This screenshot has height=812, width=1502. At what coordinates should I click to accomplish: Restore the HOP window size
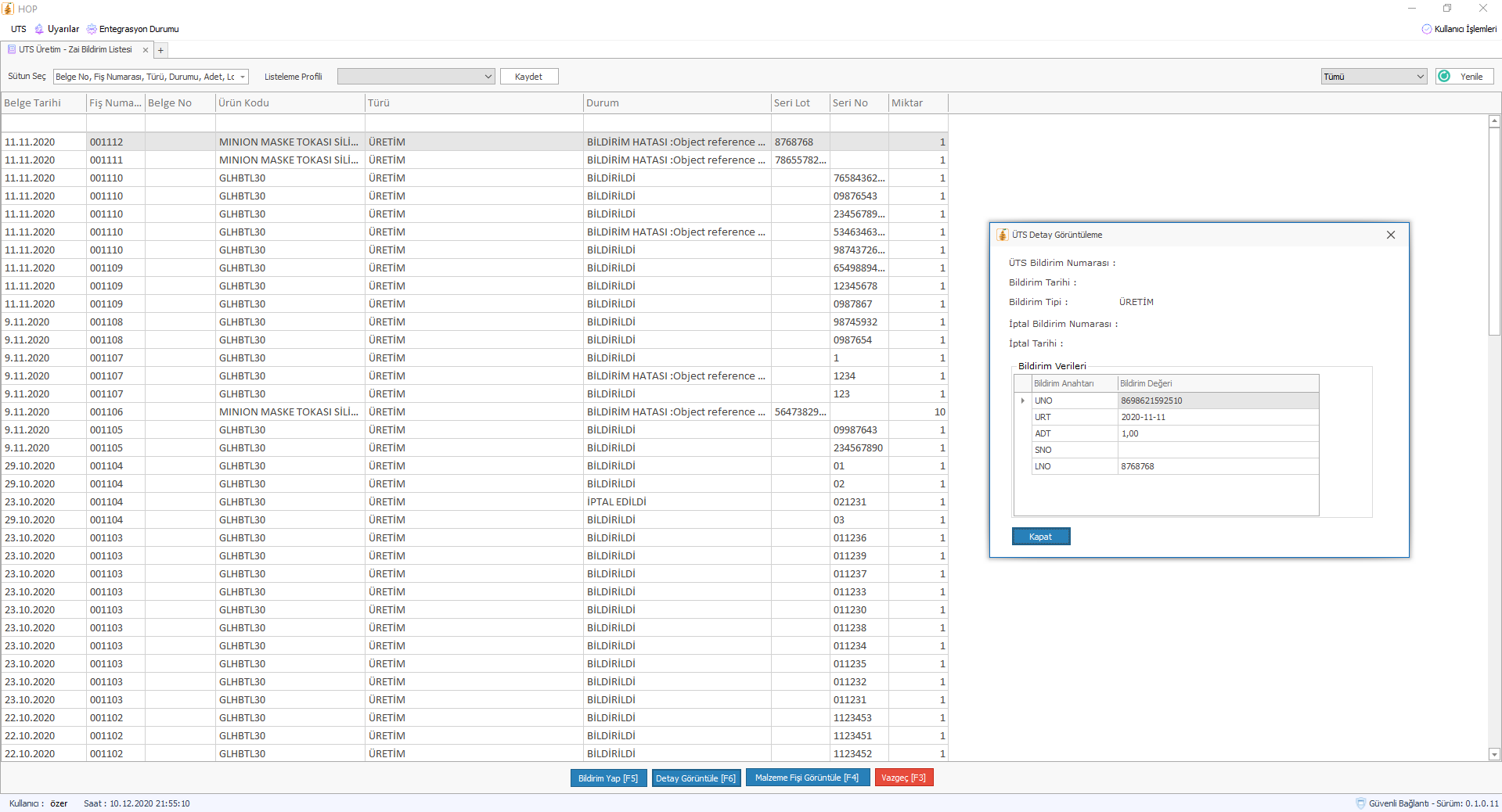point(1447,9)
